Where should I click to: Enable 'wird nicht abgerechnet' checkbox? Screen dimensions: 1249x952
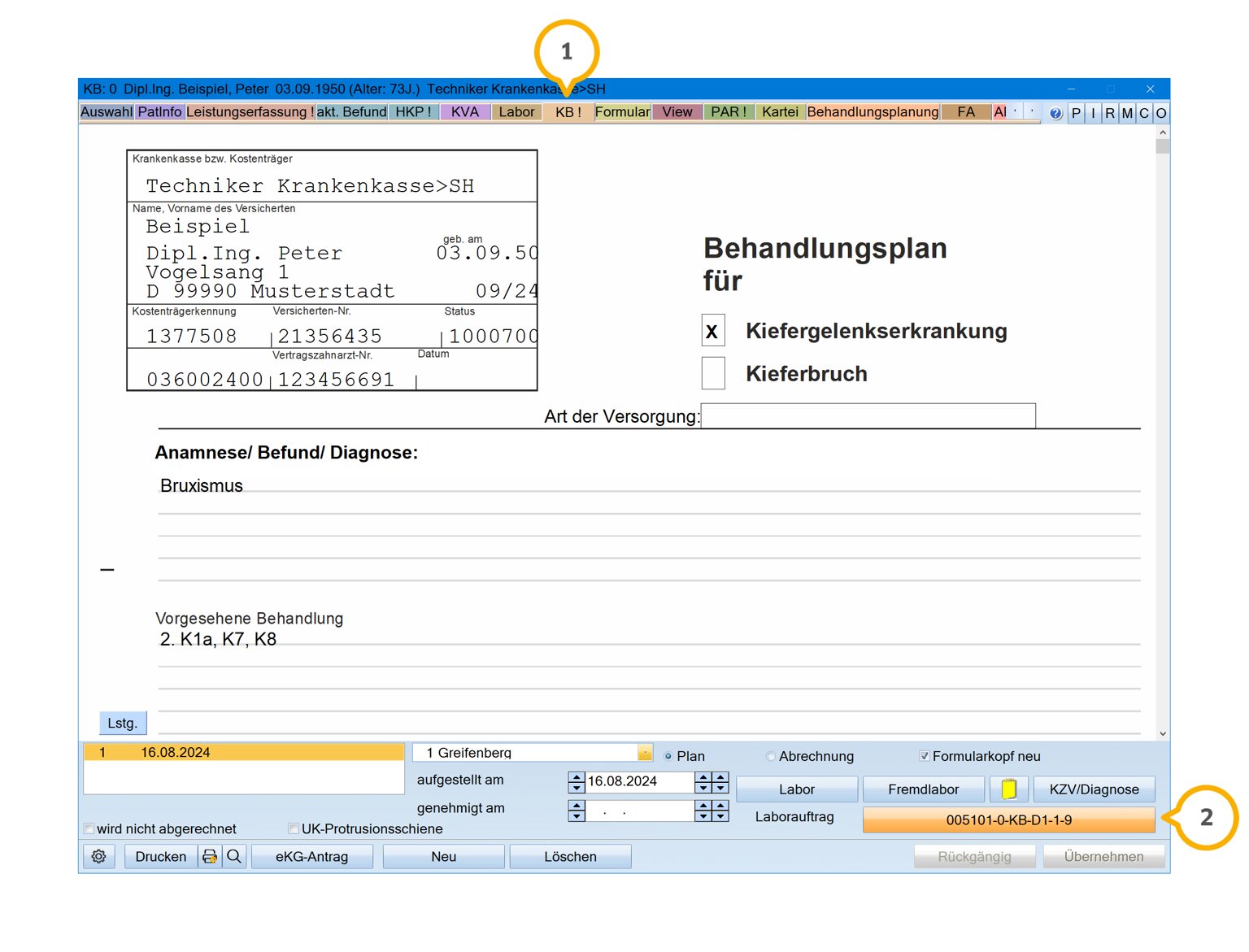pos(89,828)
